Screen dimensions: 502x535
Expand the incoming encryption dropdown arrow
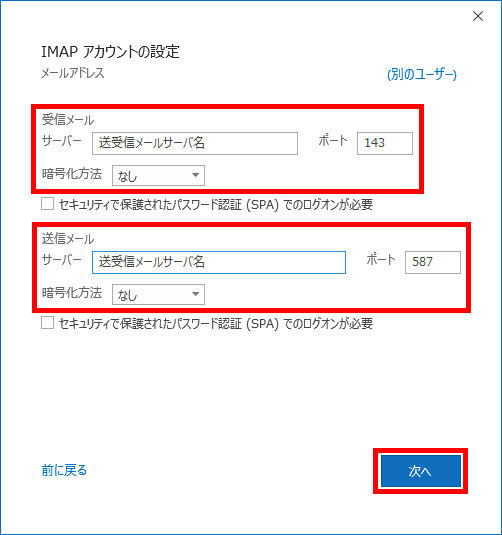195,175
